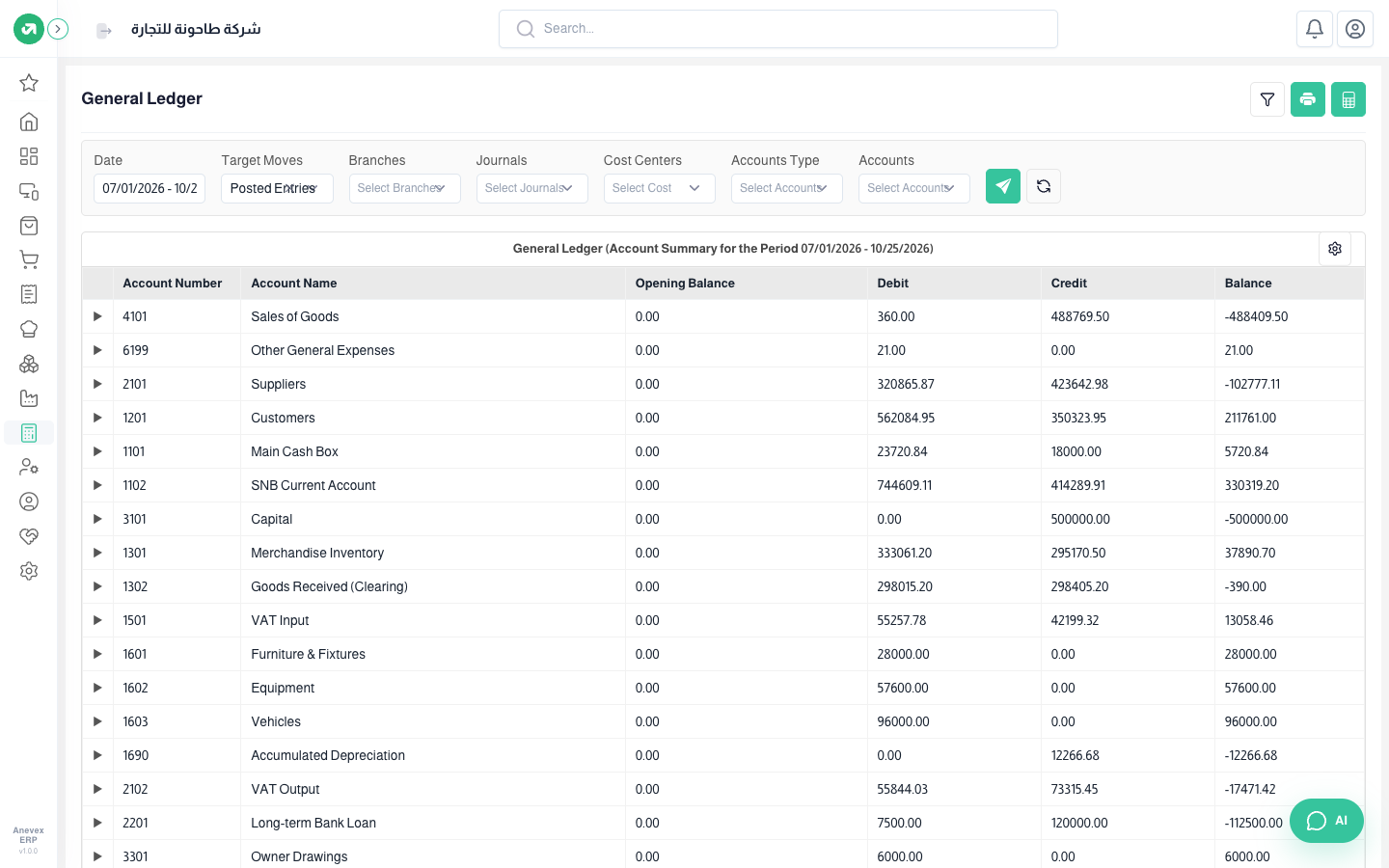Open the Target Moves dropdown

point(278,188)
